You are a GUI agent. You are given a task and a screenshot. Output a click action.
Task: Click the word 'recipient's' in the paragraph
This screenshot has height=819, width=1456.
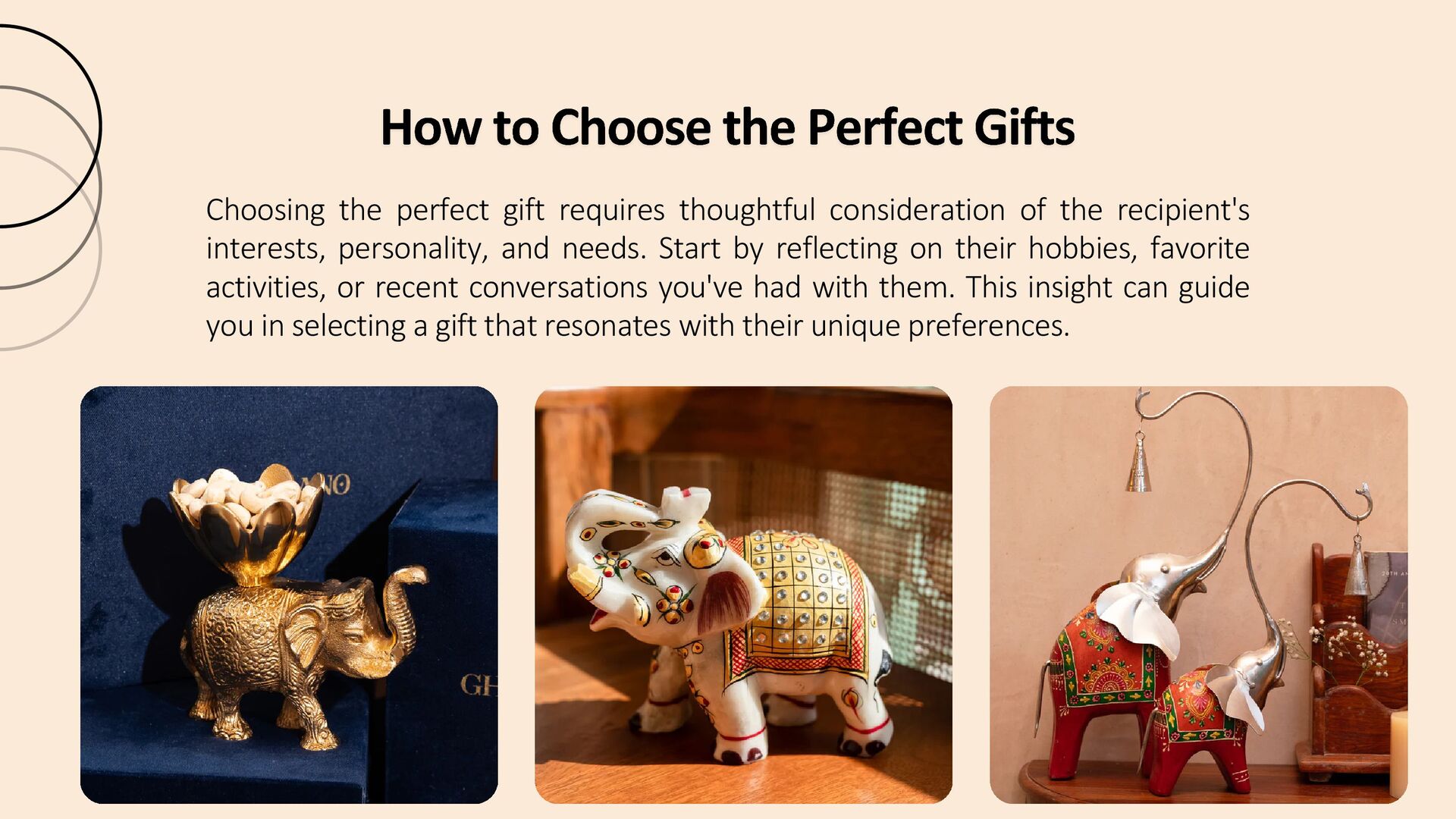pos(1183,210)
